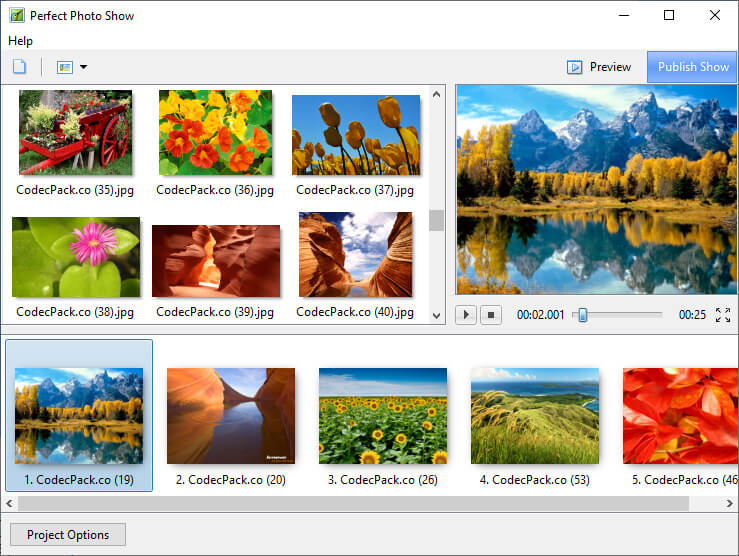Select CodecPack.co (35).jpg flower cart thumbnail
Image resolution: width=739 pixels, height=556 pixels.
click(75, 133)
